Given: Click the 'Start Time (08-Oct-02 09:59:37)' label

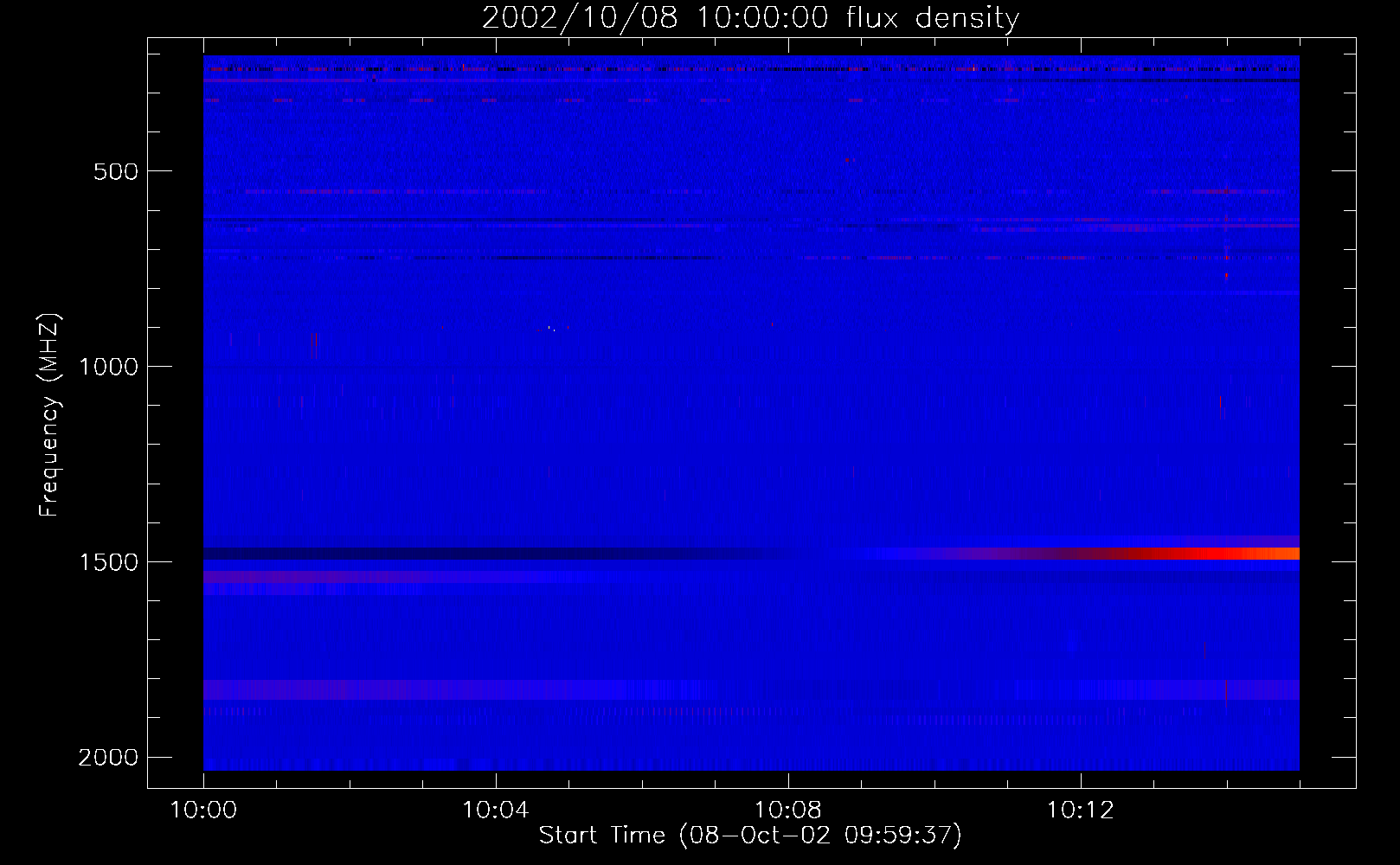Looking at the screenshot, I should 750,836.
